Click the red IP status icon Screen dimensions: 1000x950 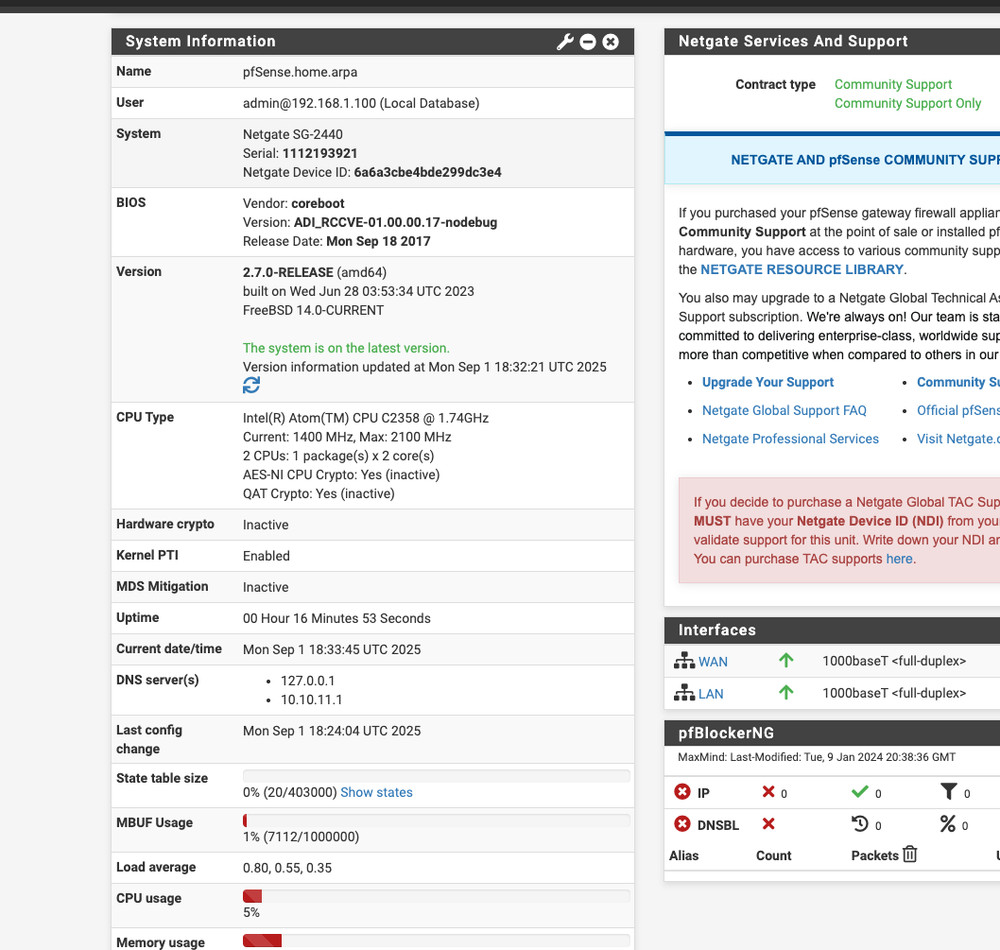point(682,792)
